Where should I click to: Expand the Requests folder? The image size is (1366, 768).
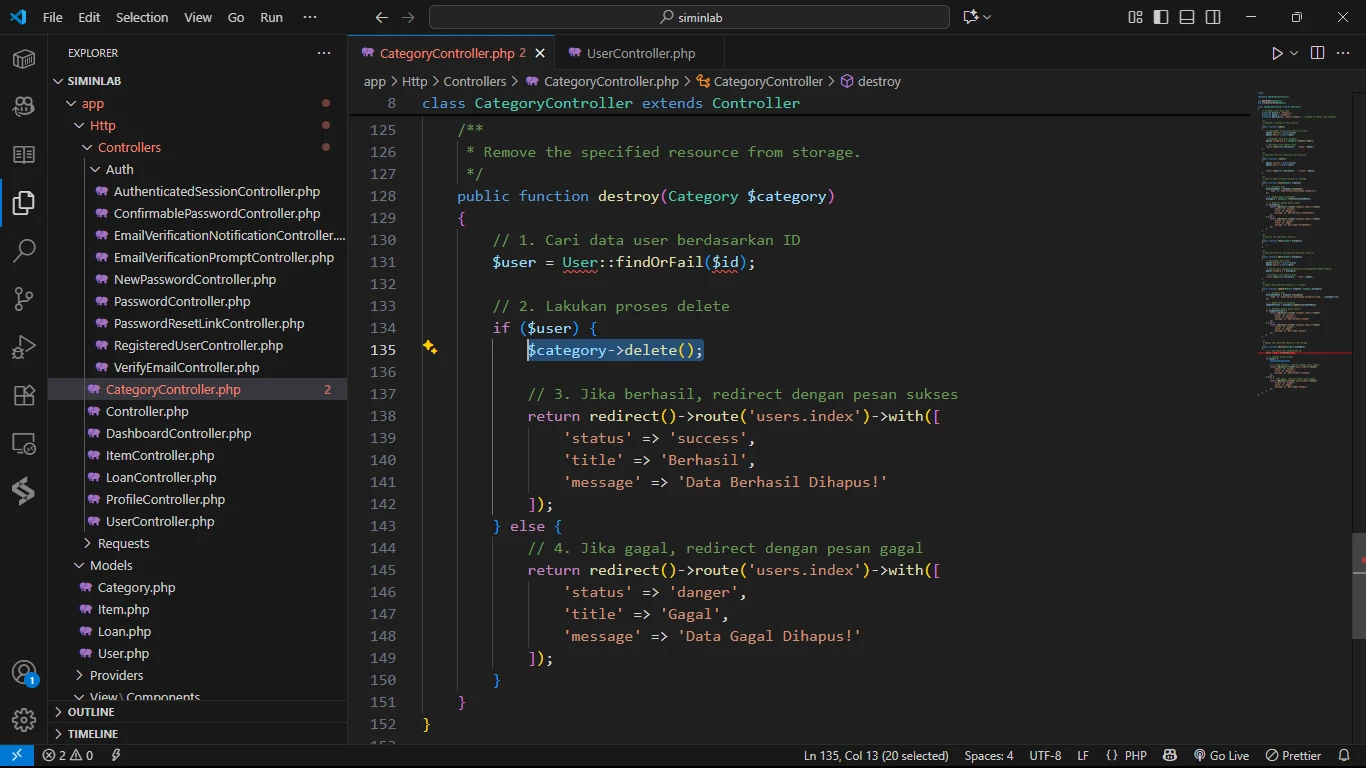[123, 543]
